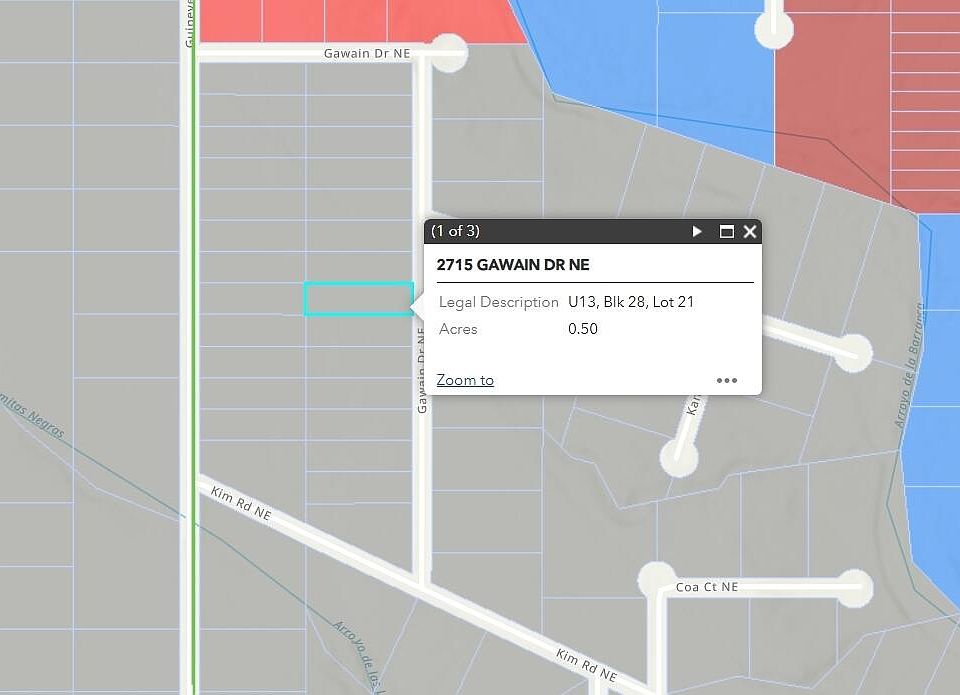Click the cul-de-sac at end of Coa Ct NE
The width and height of the screenshot is (960, 695).
(853, 588)
